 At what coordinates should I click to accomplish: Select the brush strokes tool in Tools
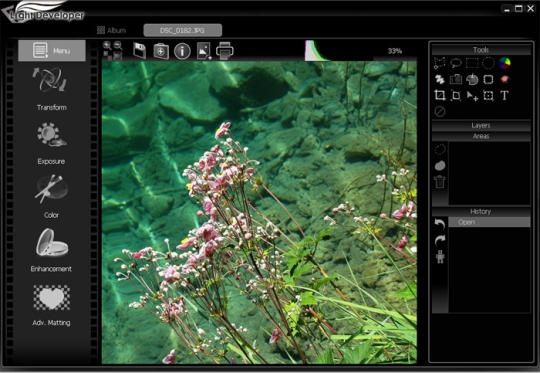[x=439, y=79]
